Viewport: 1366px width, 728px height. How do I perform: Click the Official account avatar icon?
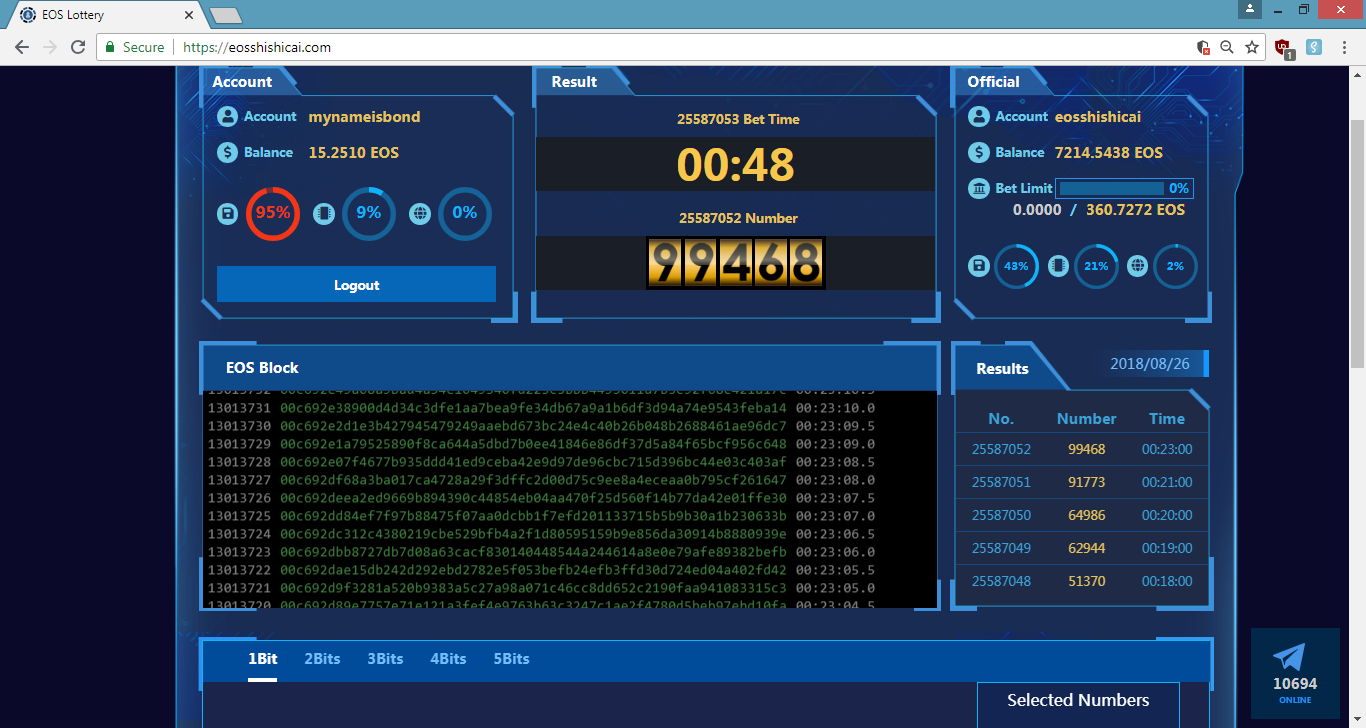[979, 116]
